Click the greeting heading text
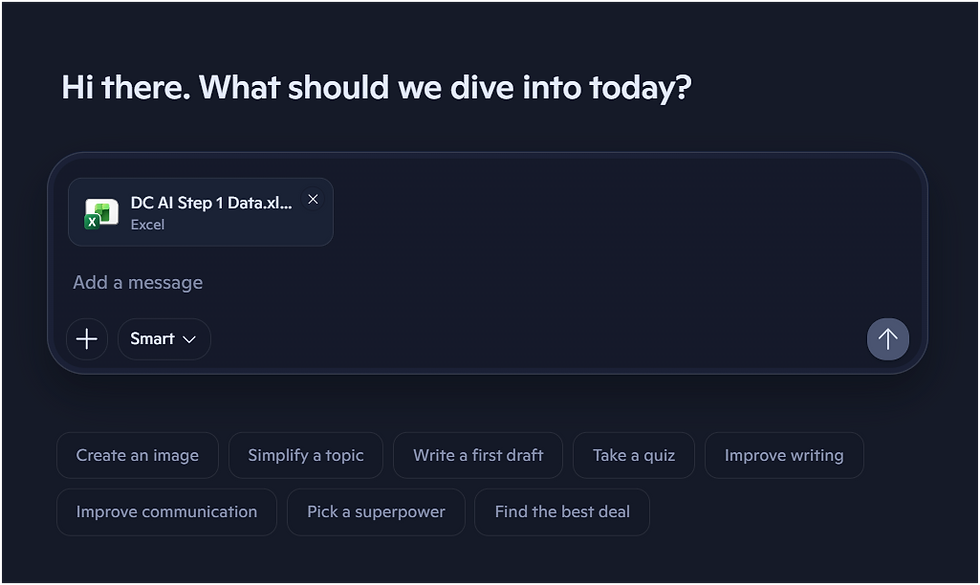Screen dimensions: 980x585 376,88
